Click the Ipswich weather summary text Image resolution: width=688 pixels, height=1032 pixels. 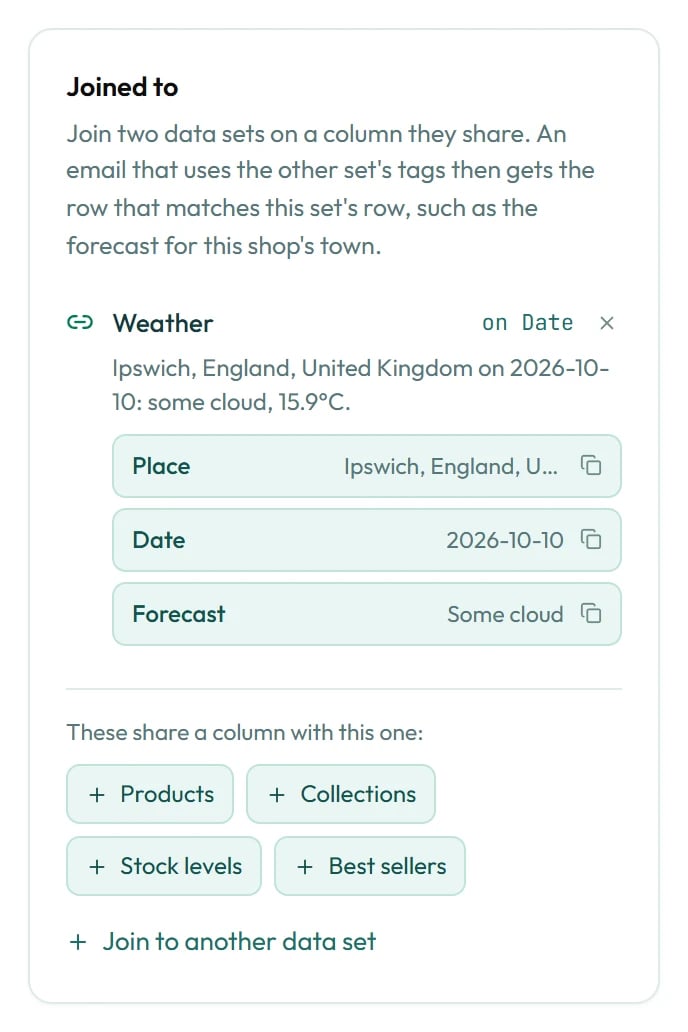tap(361, 384)
